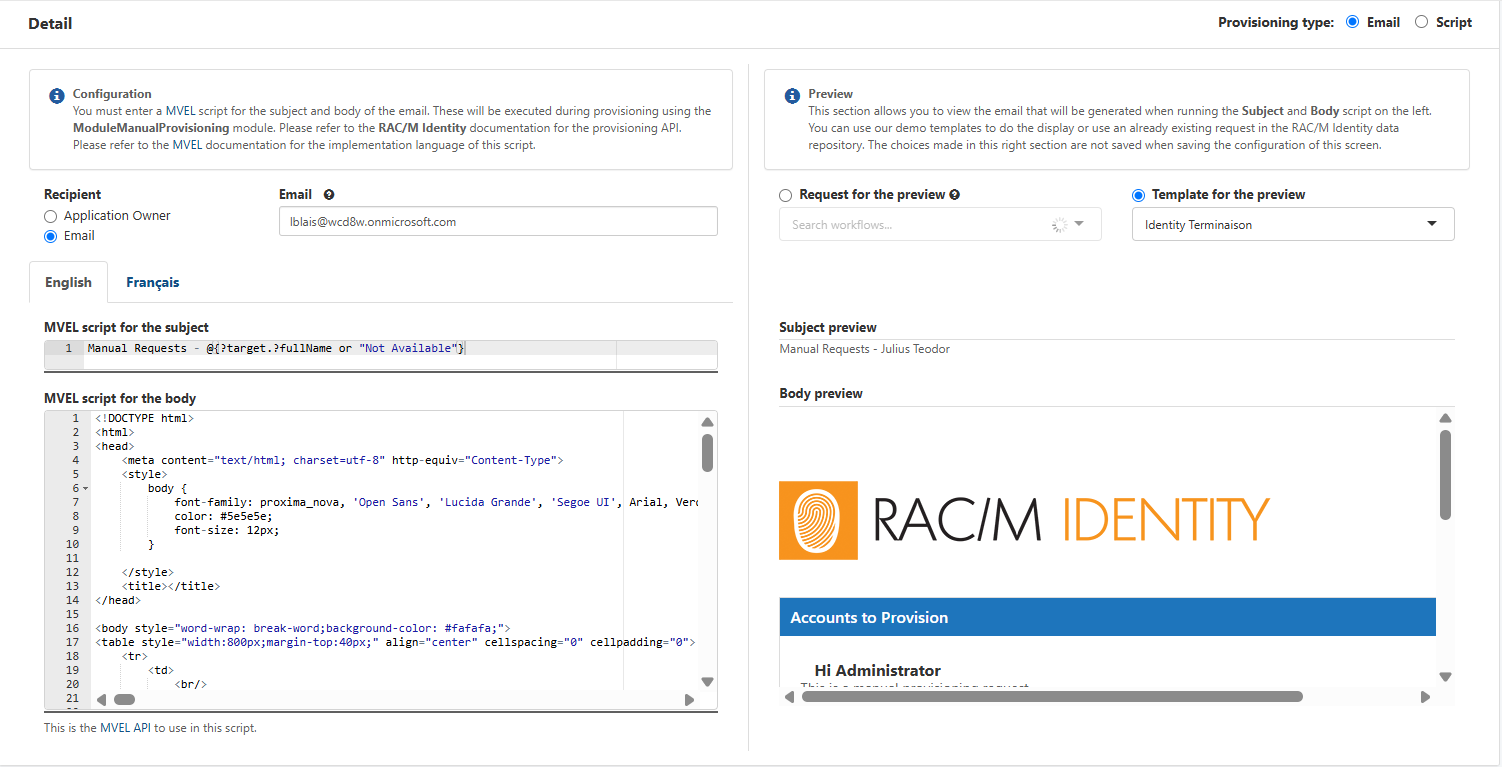The width and height of the screenshot is (1502, 767).
Task: Click the body preview horizontal scrollbar
Action: (1050, 697)
